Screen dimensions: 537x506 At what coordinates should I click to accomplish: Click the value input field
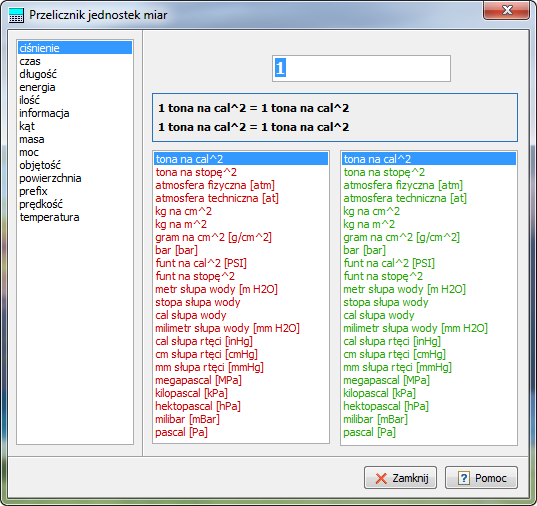pos(361,69)
